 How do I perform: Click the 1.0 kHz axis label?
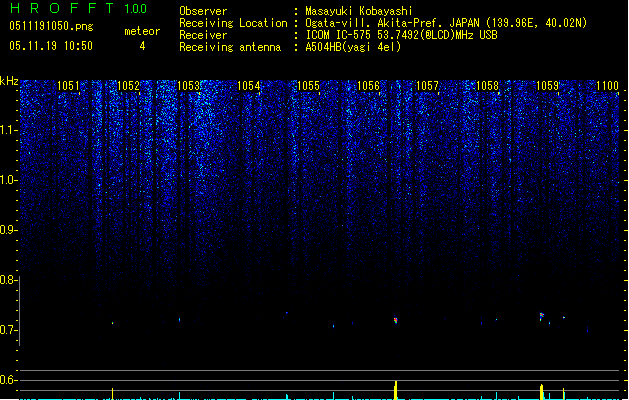pos(8,180)
